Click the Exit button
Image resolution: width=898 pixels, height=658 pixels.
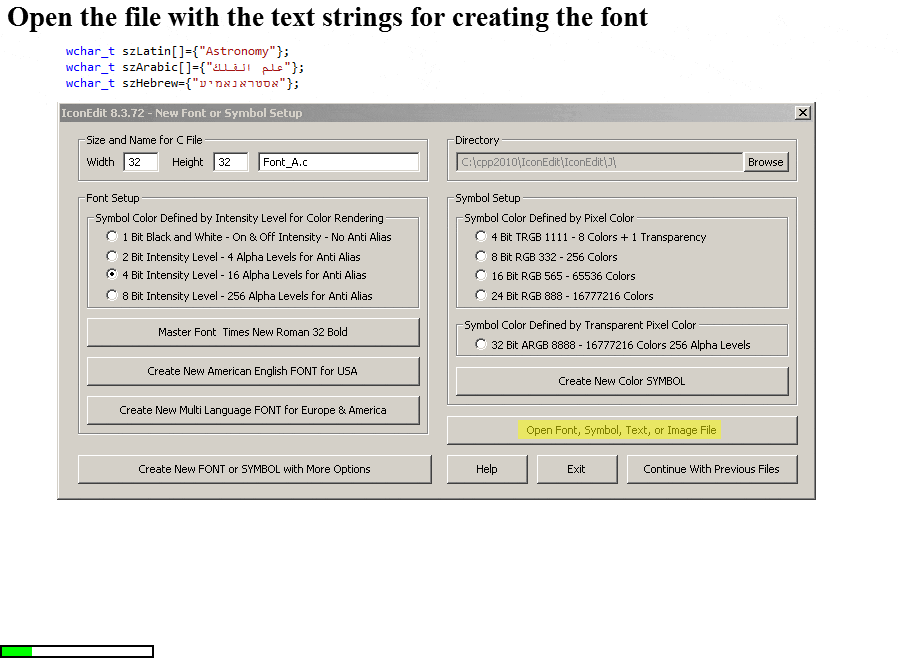click(x=577, y=469)
